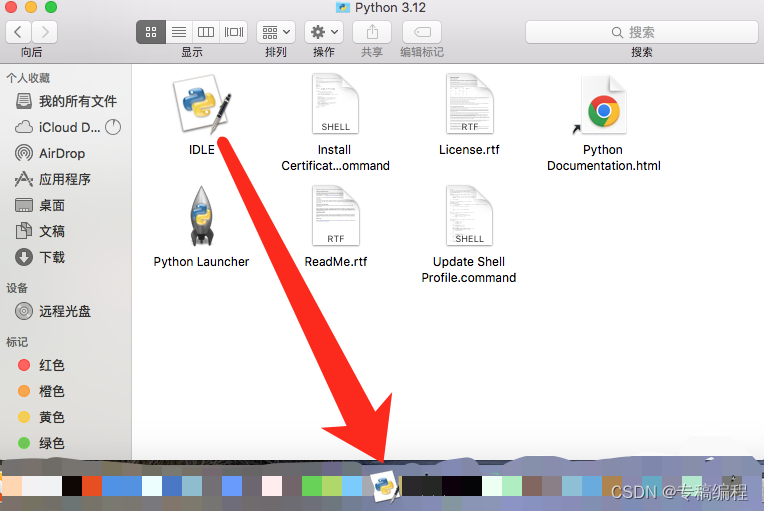Click the "Python Launcher" name label

click(201, 262)
